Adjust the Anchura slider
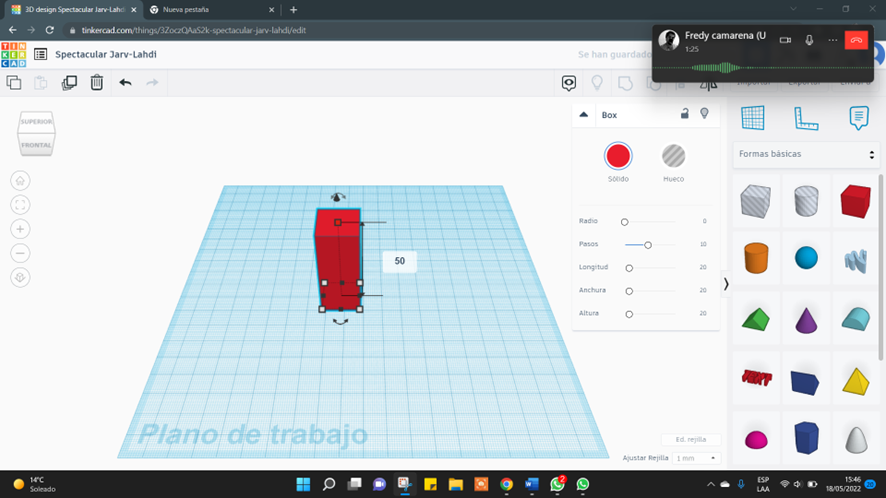The image size is (886, 498). (629, 291)
